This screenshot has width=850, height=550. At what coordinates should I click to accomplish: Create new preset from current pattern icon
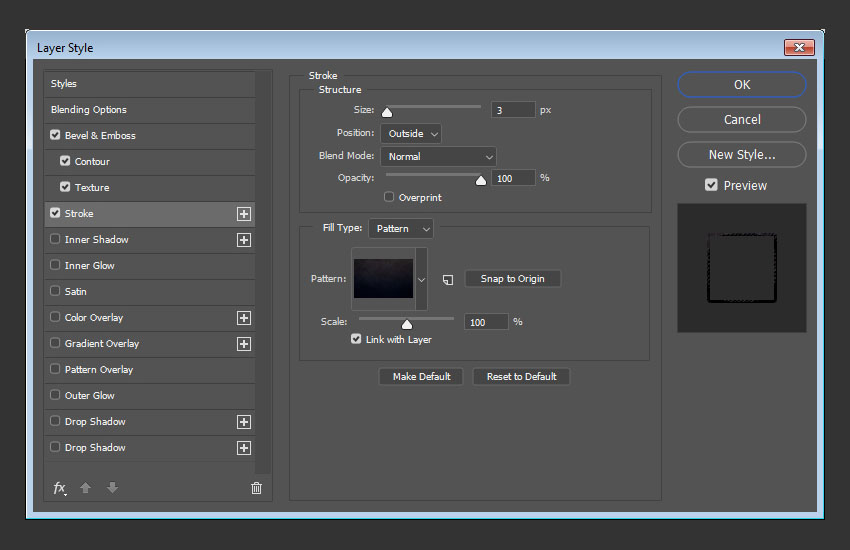448,279
